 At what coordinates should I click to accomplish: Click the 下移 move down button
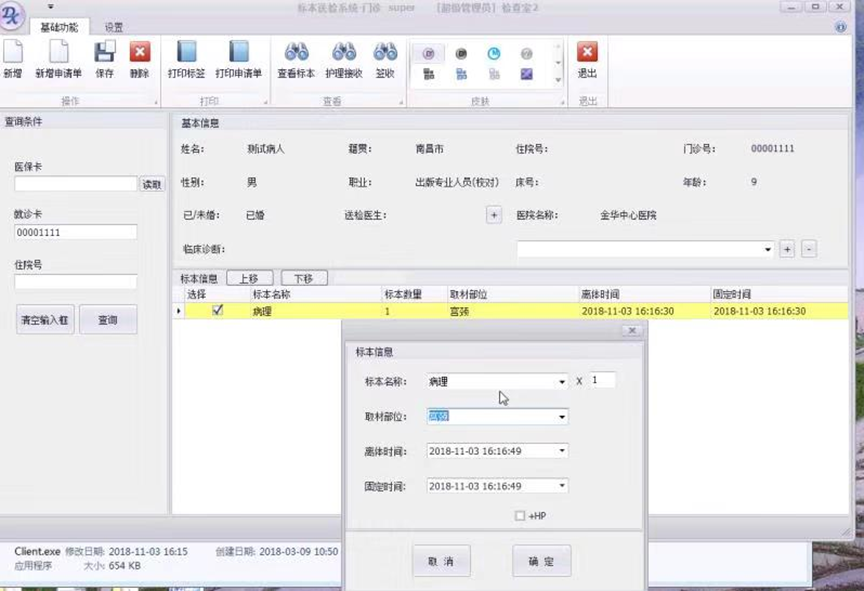tap(304, 278)
